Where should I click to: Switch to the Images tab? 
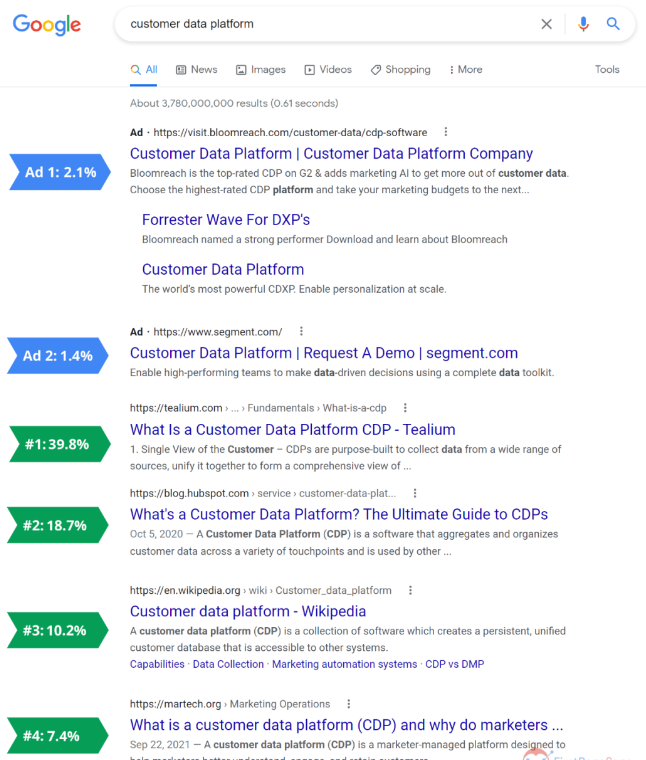[261, 70]
